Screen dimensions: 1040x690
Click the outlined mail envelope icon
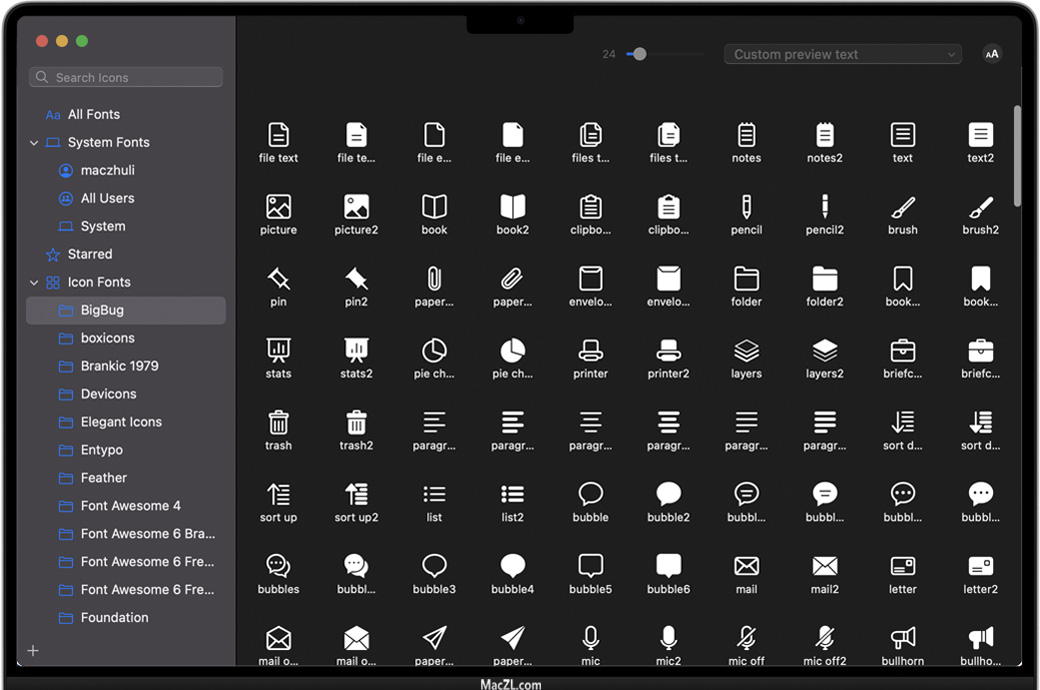746,566
